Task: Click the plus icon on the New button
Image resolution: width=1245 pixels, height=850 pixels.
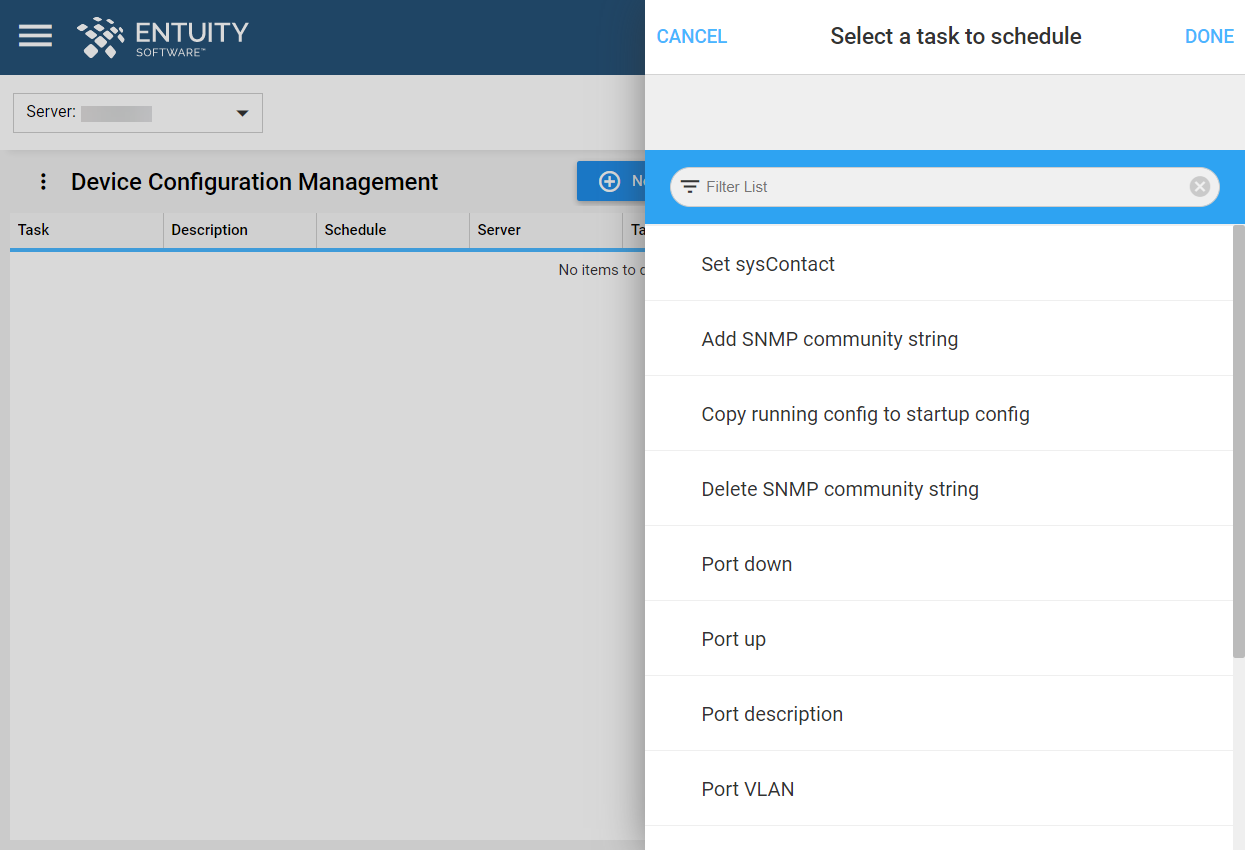Action: [609, 180]
